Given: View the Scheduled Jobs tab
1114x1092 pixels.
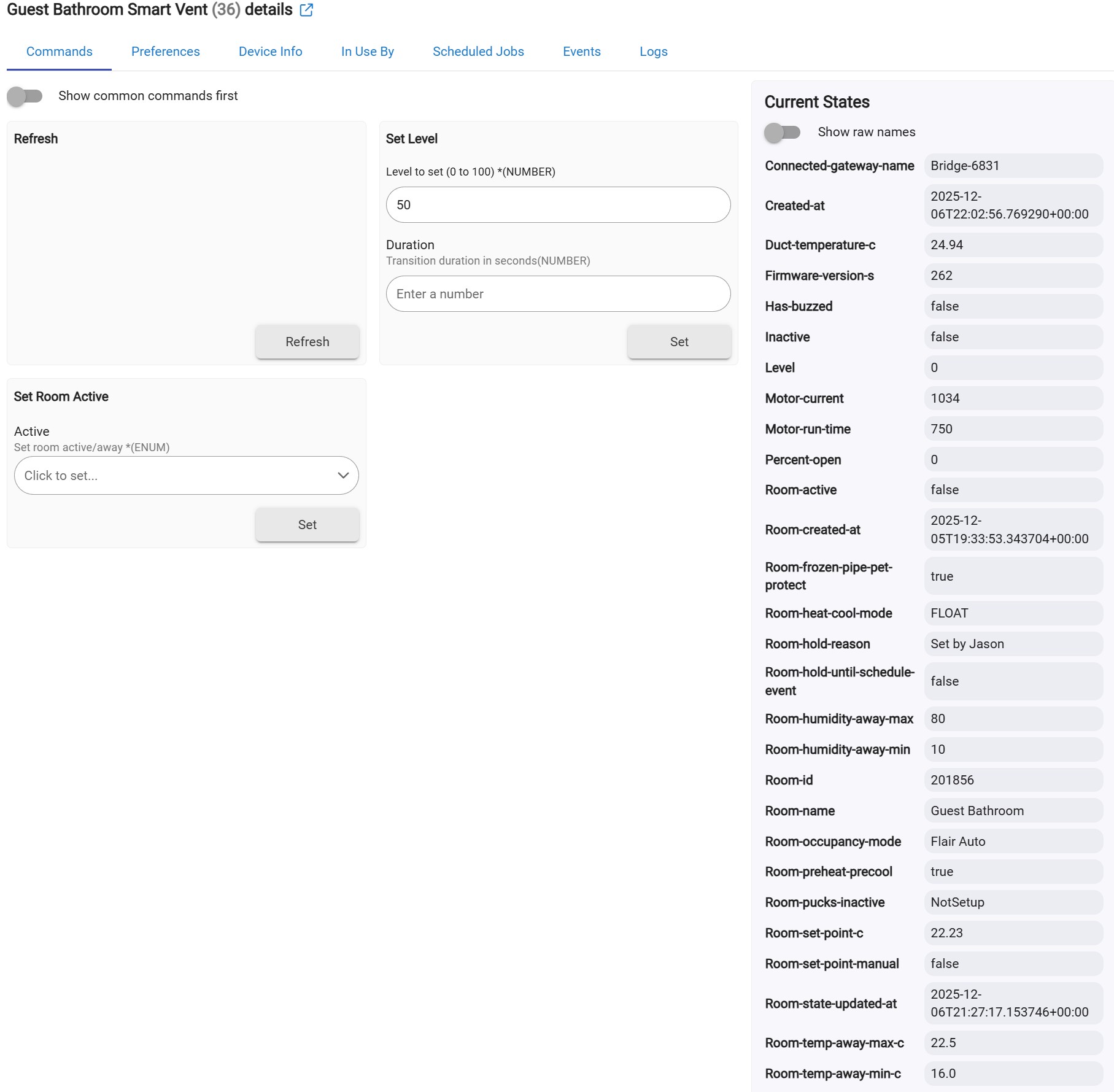Looking at the screenshot, I should (478, 52).
